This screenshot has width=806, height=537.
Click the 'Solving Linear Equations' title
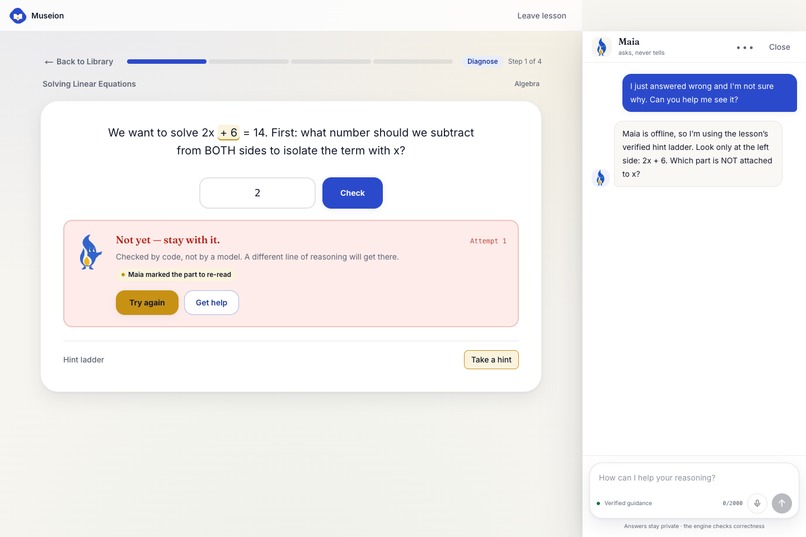tap(89, 84)
